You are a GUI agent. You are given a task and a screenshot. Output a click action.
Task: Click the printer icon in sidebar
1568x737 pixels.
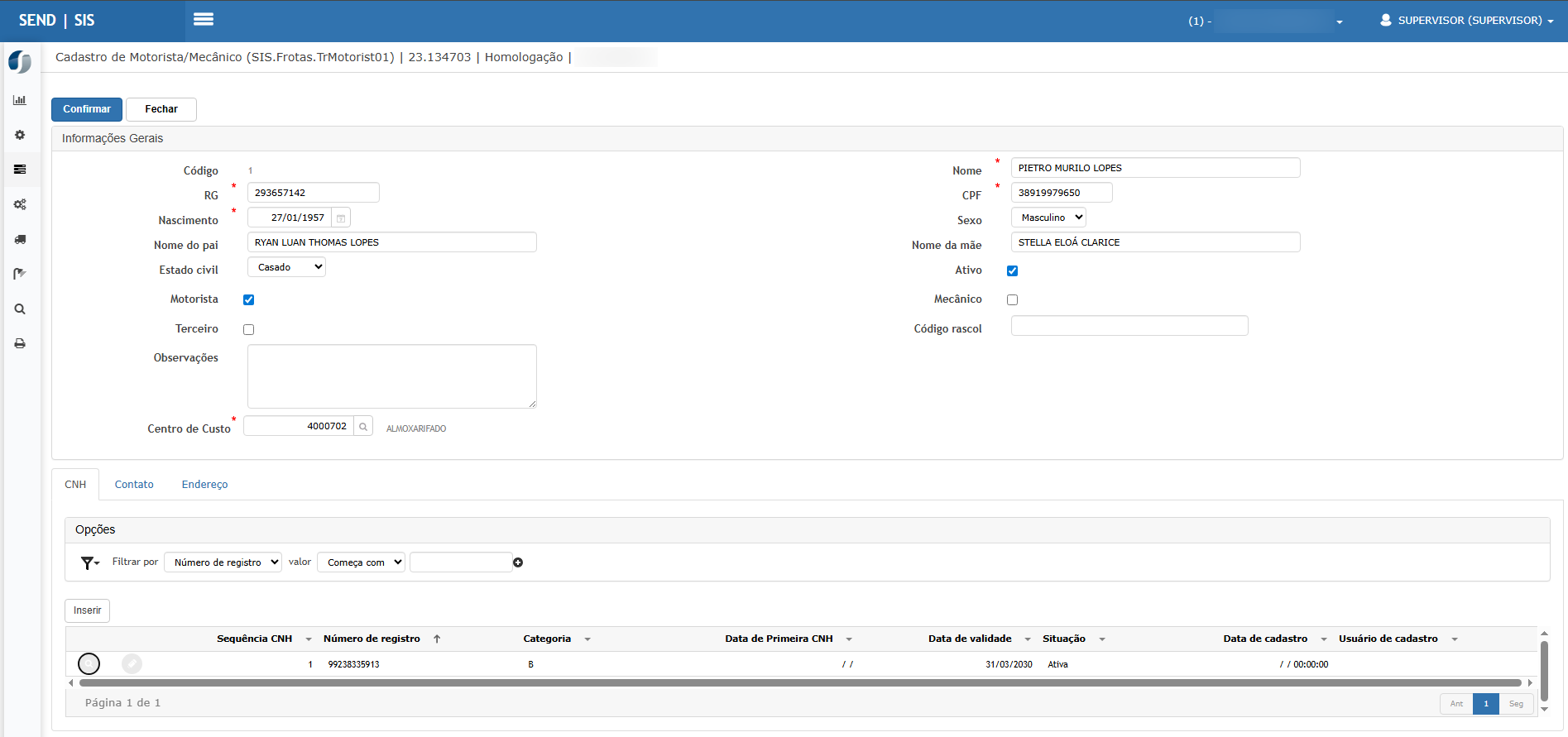pos(20,343)
